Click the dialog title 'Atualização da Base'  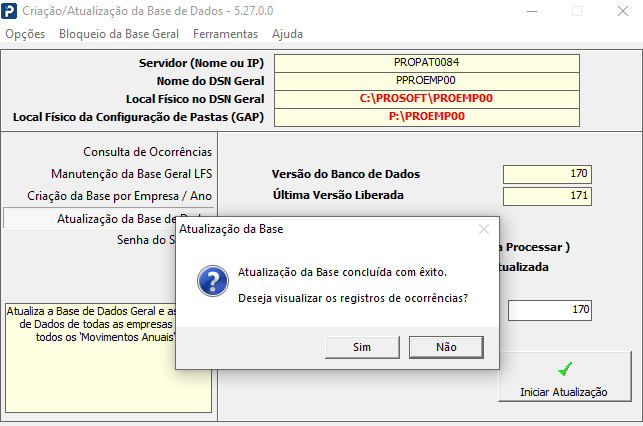point(231,229)
